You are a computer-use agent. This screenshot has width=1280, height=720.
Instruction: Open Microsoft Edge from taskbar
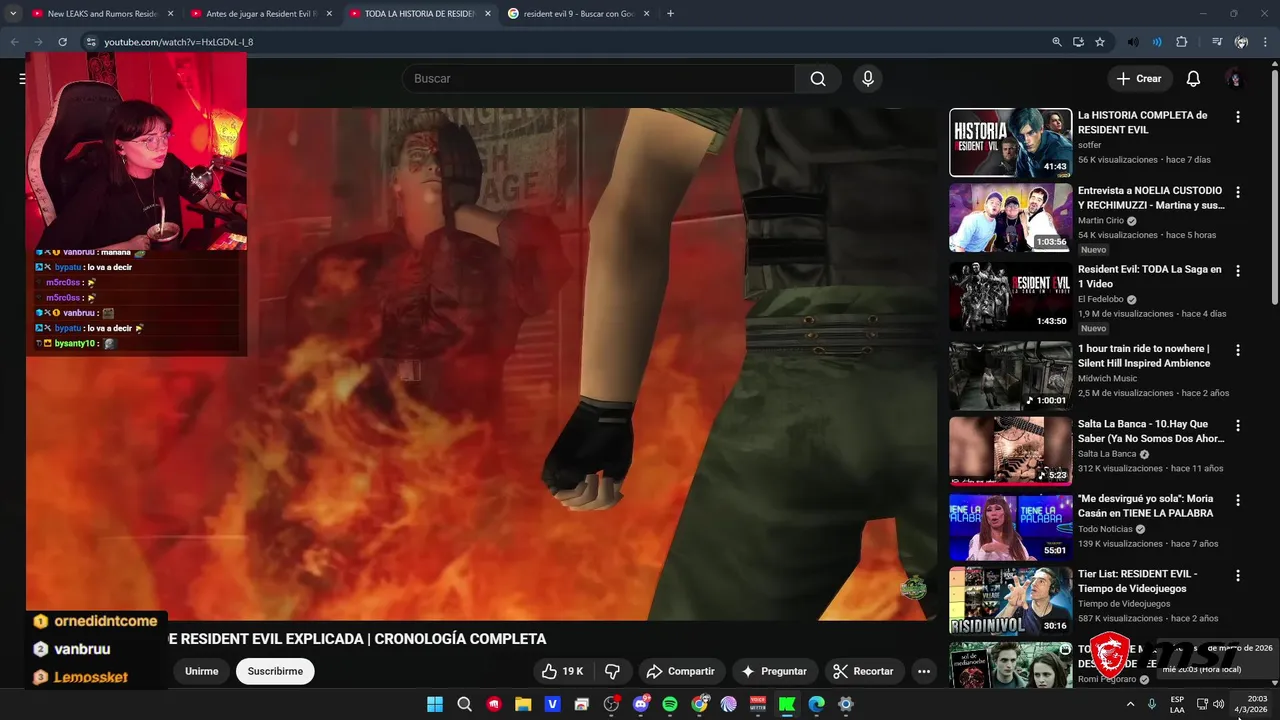[x=816, y=704]
